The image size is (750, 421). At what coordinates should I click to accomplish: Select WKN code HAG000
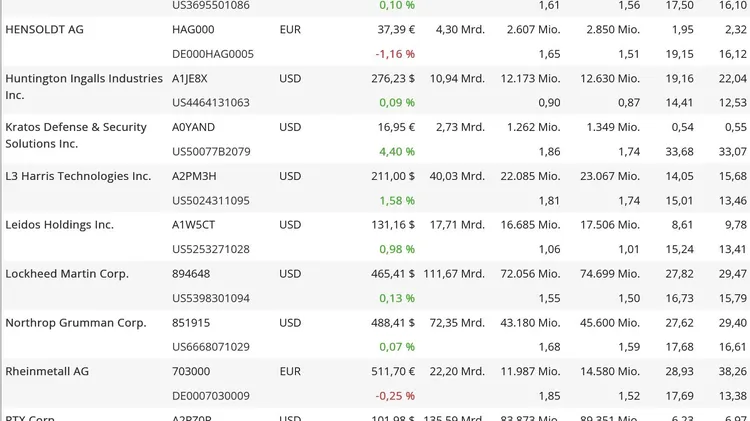coord(193,30)
